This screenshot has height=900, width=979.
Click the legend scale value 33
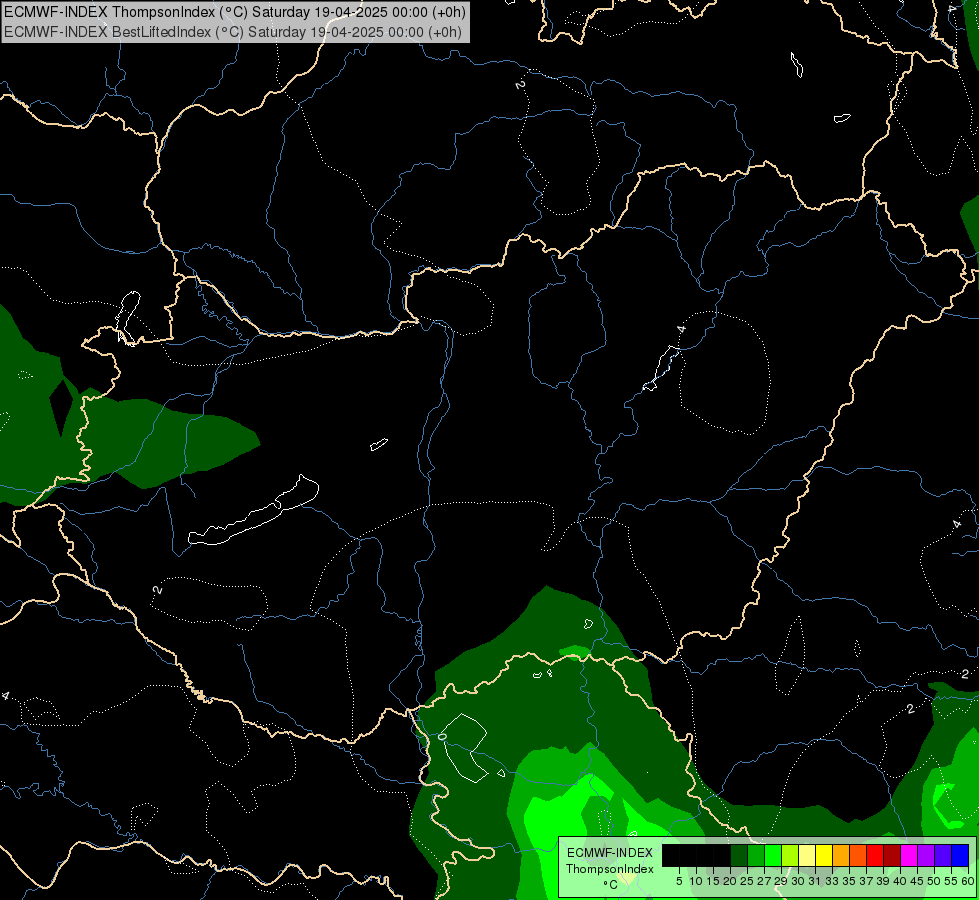click(832, 881)
